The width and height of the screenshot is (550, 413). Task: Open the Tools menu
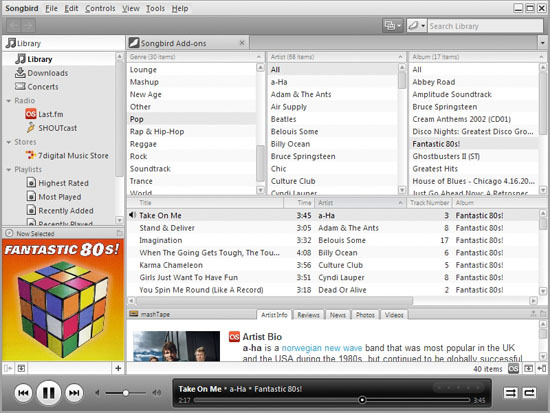pyautogui.click(x=155, y=8)
